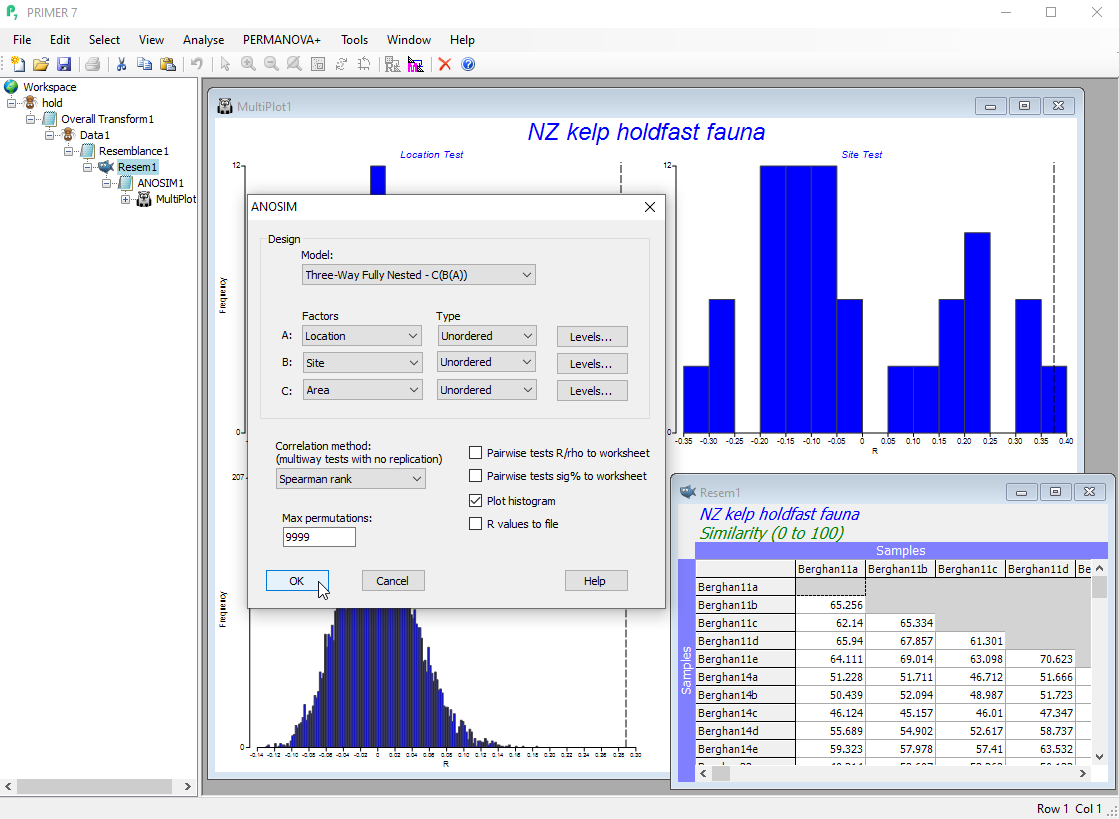Image resolution: width=1119 pixels, height=819 pixels.
Task: Save using the floppy disk icon
Action: pos(63,64)
